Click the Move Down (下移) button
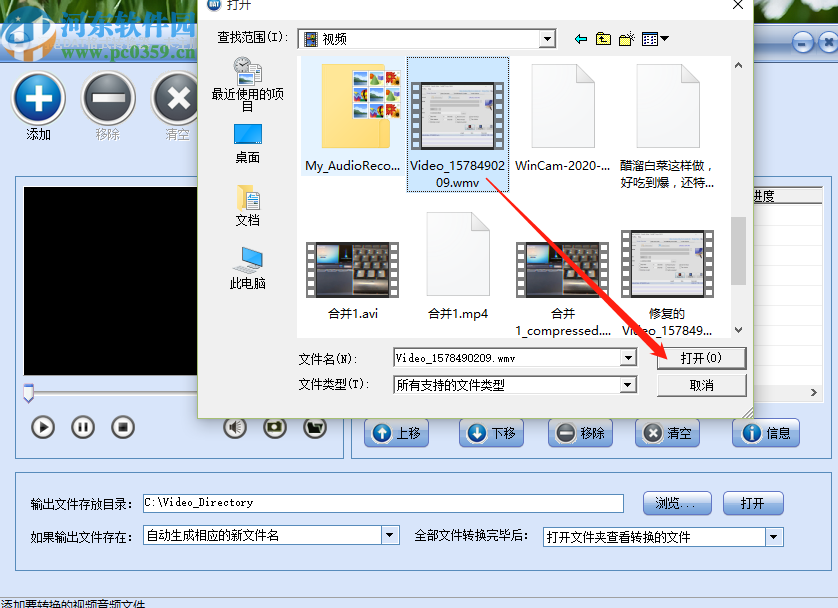The width and height of the screenshot is (838, 608). click(x=491, y=433)
